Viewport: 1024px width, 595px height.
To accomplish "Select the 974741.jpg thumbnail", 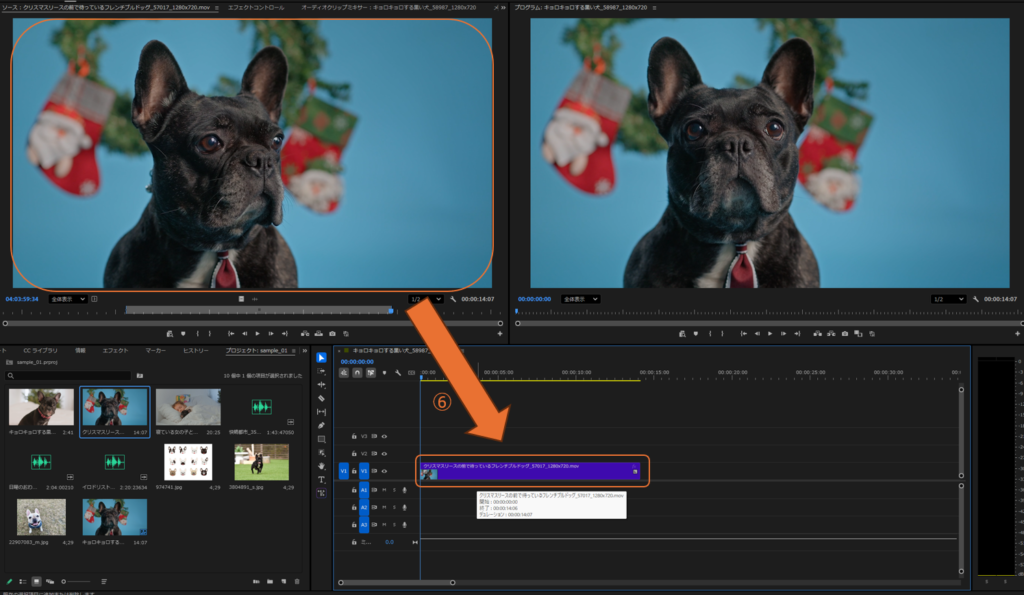I will [187, 462].
